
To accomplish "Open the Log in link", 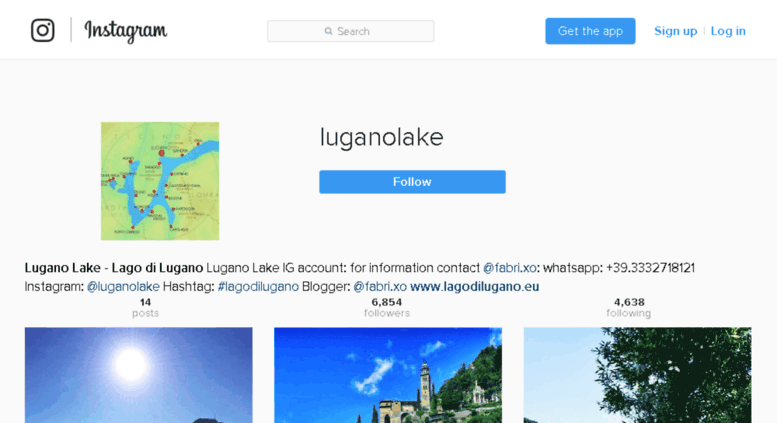I will pyautogui.click(x=728, y=31).
